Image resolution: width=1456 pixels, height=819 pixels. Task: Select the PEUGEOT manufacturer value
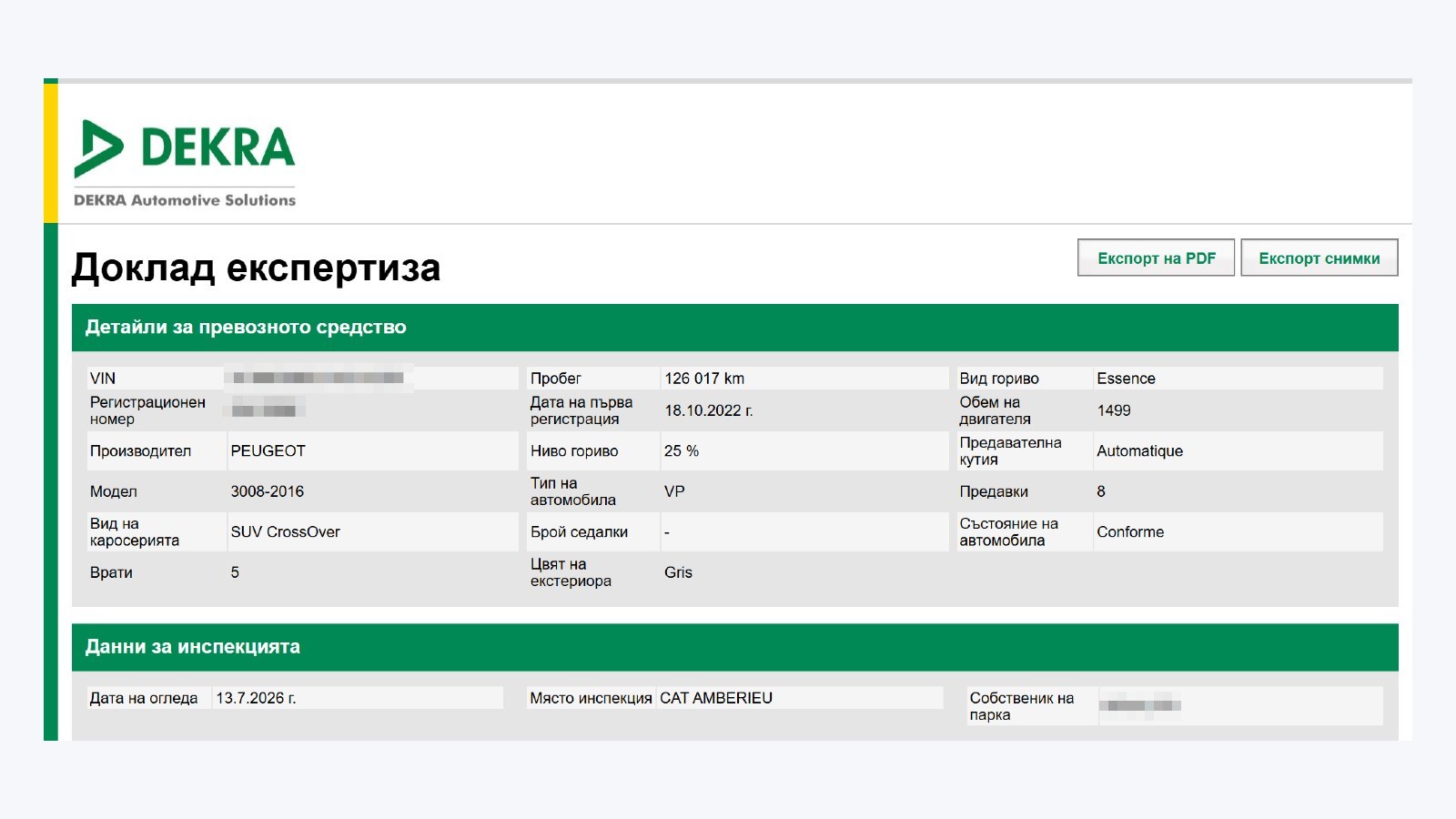268,450
